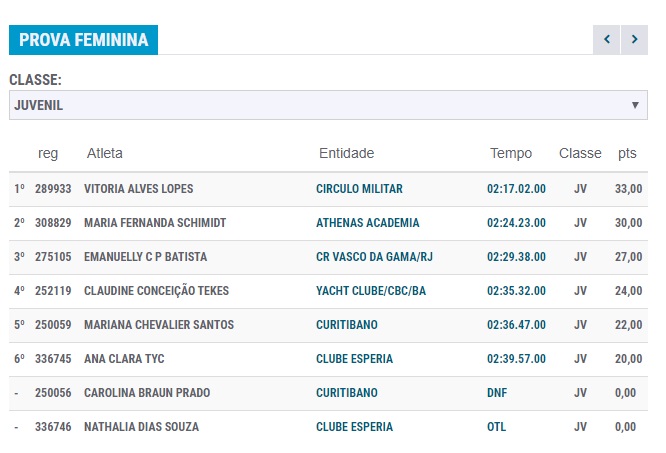Viewport: 666px width, 453px height.
Task: Click the Entidade column header
Action: 346,154
